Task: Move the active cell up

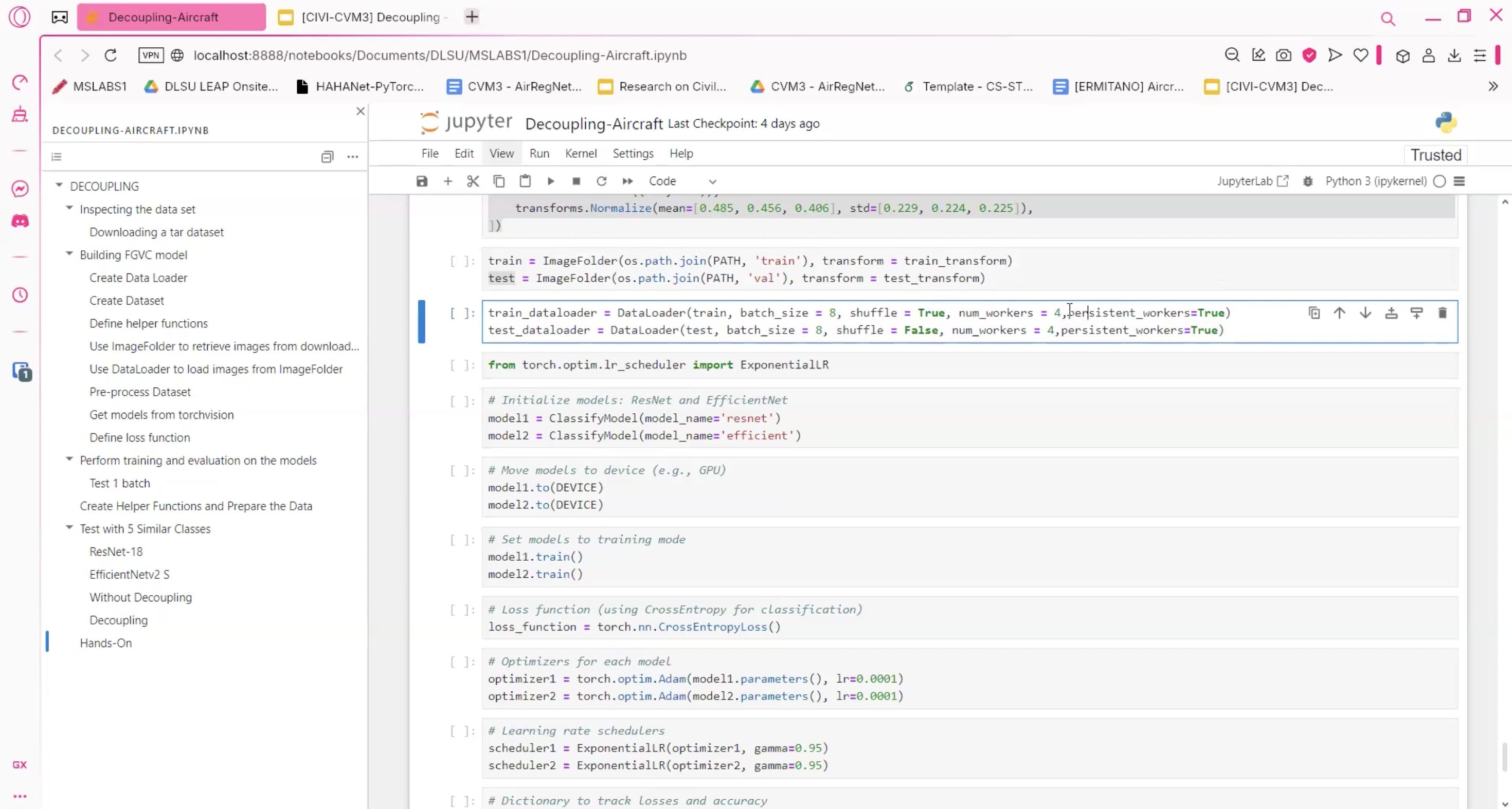Action: (1339, 312)
